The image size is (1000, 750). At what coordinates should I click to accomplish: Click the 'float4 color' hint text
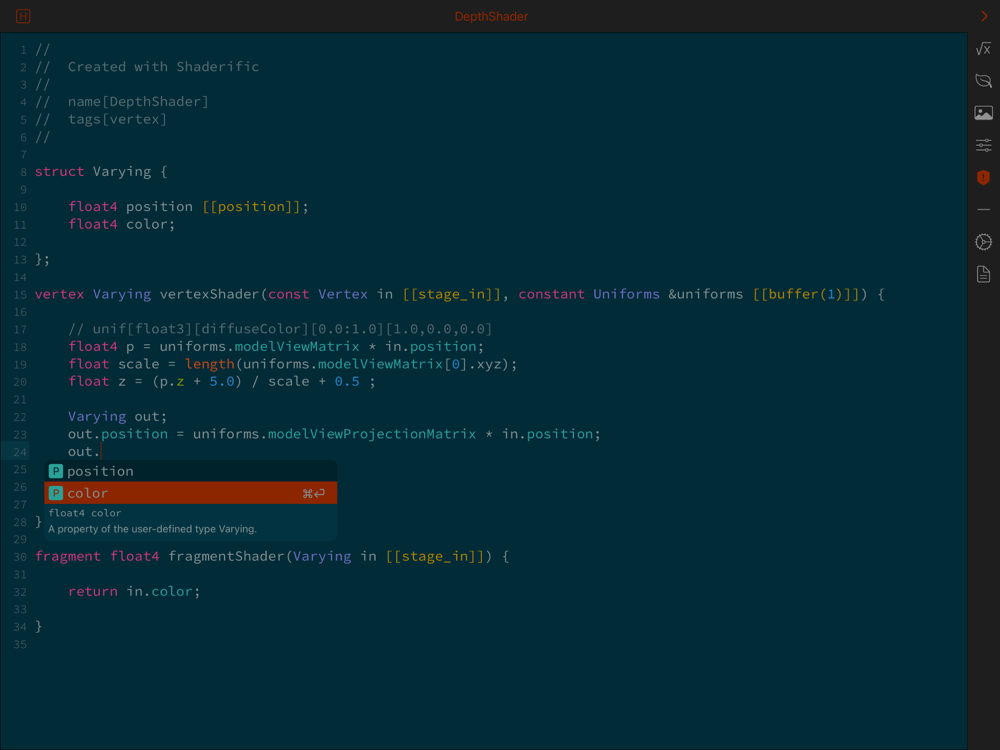pos(85,513)
